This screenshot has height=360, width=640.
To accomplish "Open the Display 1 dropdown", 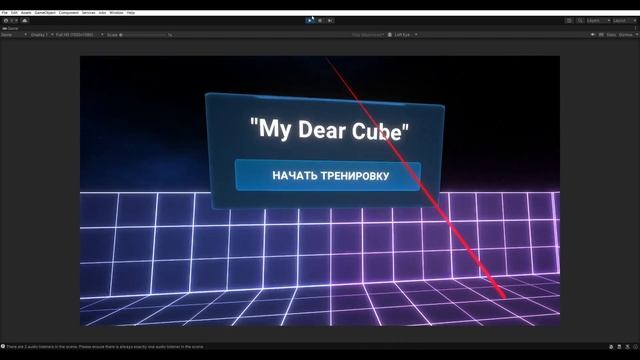I will pos(42,35).
